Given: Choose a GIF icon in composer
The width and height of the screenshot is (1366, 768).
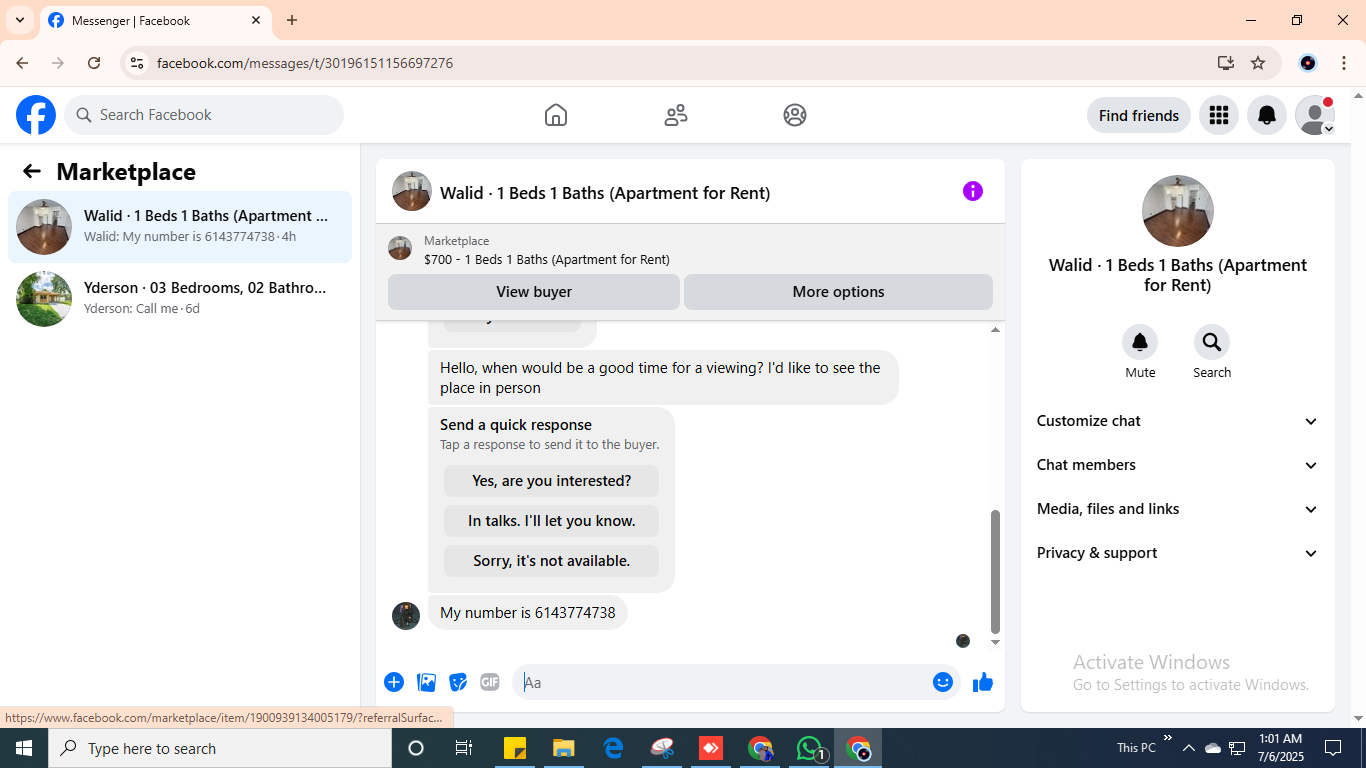Looking at the screenshot, I should [489, 682].
